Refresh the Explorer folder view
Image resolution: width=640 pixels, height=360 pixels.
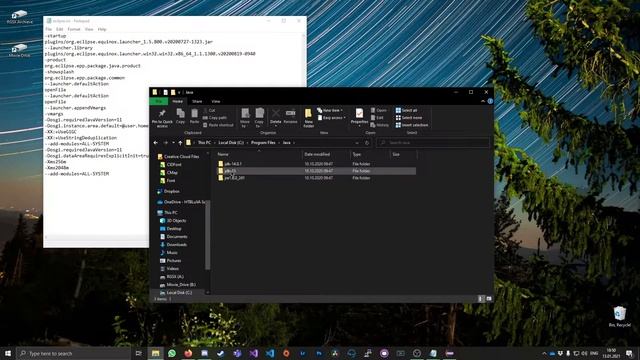pyautogui.click(x=367, y=143)
